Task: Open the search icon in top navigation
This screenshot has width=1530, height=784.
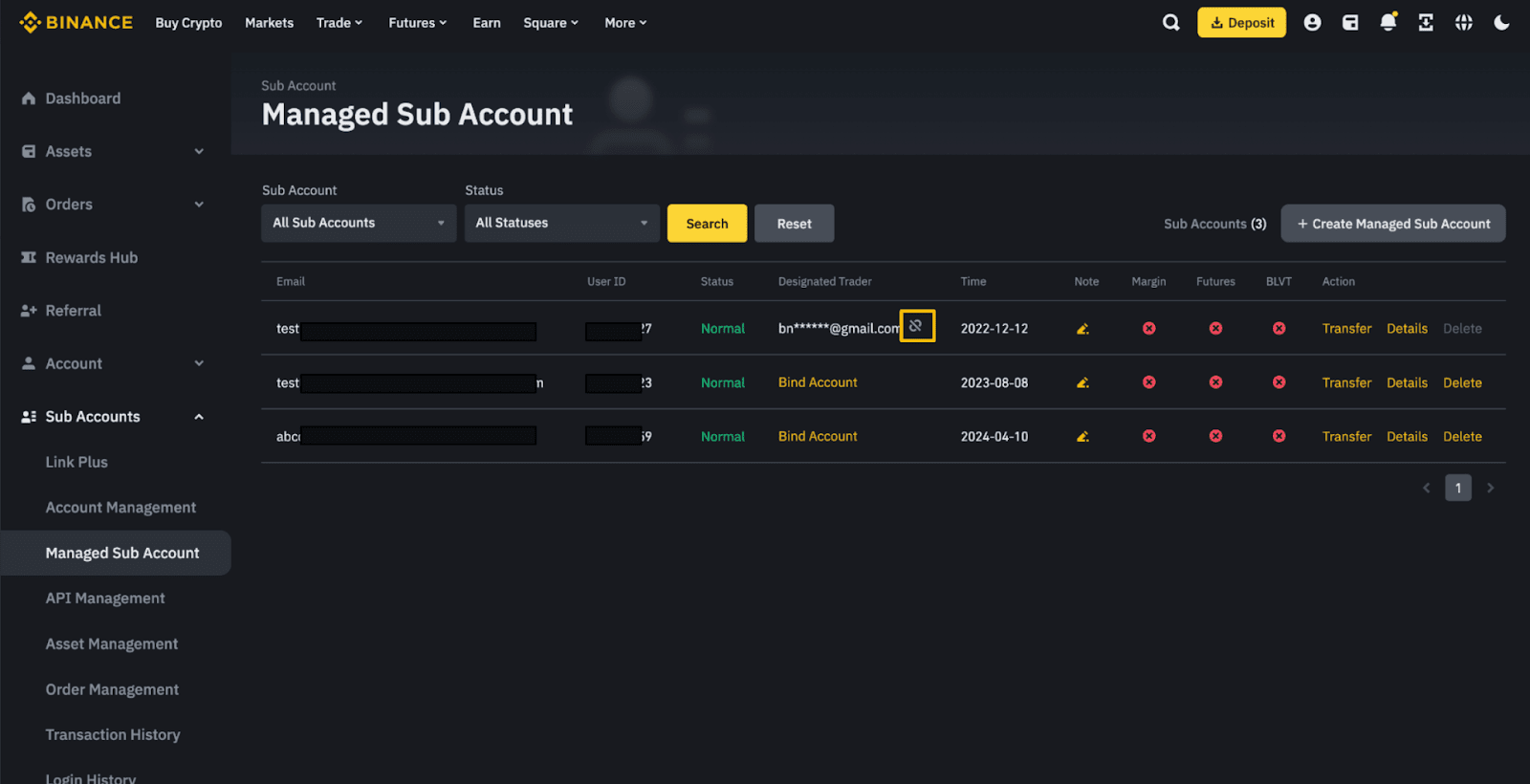Action: (x=1170, y=23)
